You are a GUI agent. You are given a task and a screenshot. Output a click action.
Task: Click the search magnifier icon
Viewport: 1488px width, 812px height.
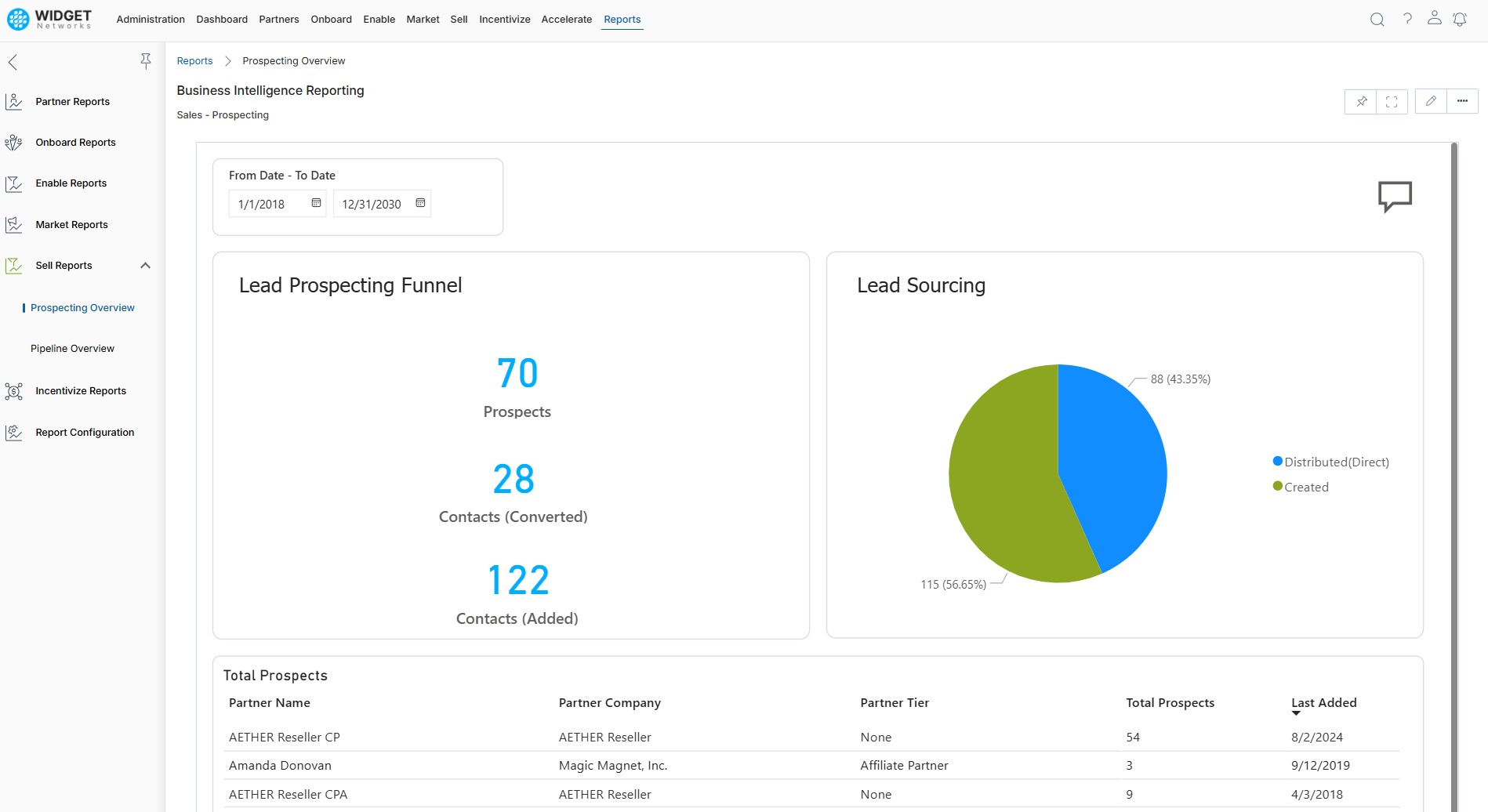(x=1377, y=20)
